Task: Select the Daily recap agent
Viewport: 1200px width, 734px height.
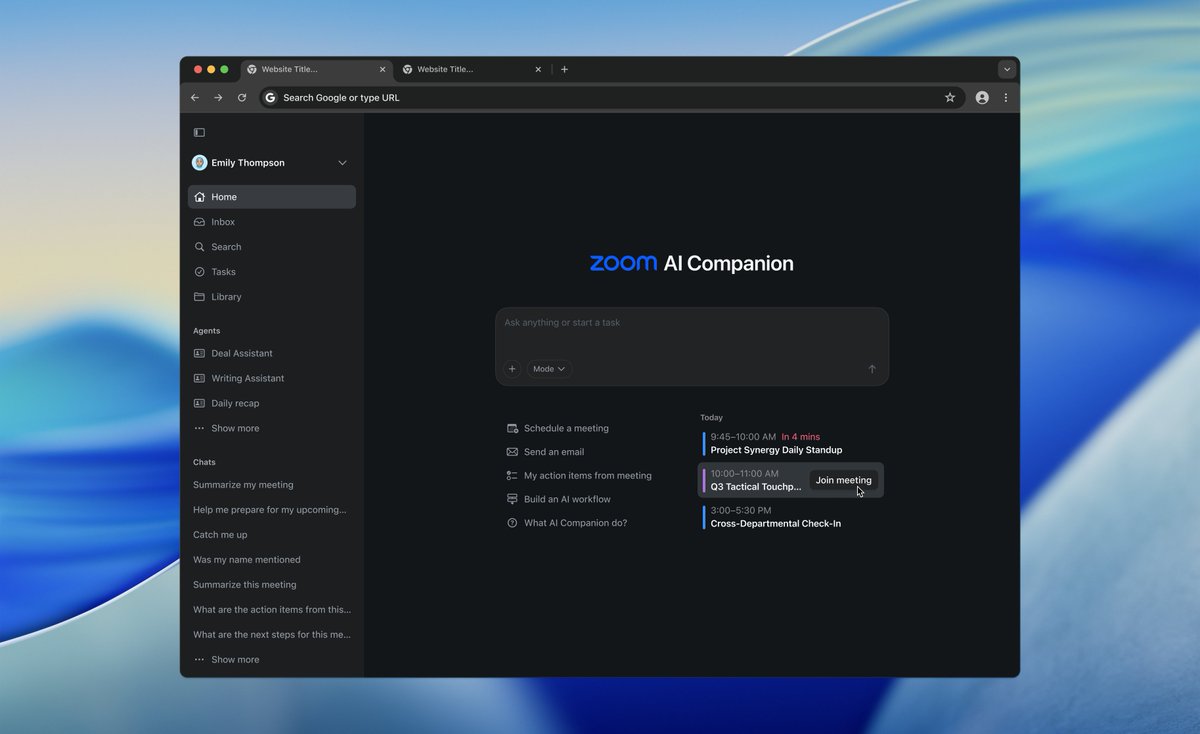Action: tap(272, 403)
